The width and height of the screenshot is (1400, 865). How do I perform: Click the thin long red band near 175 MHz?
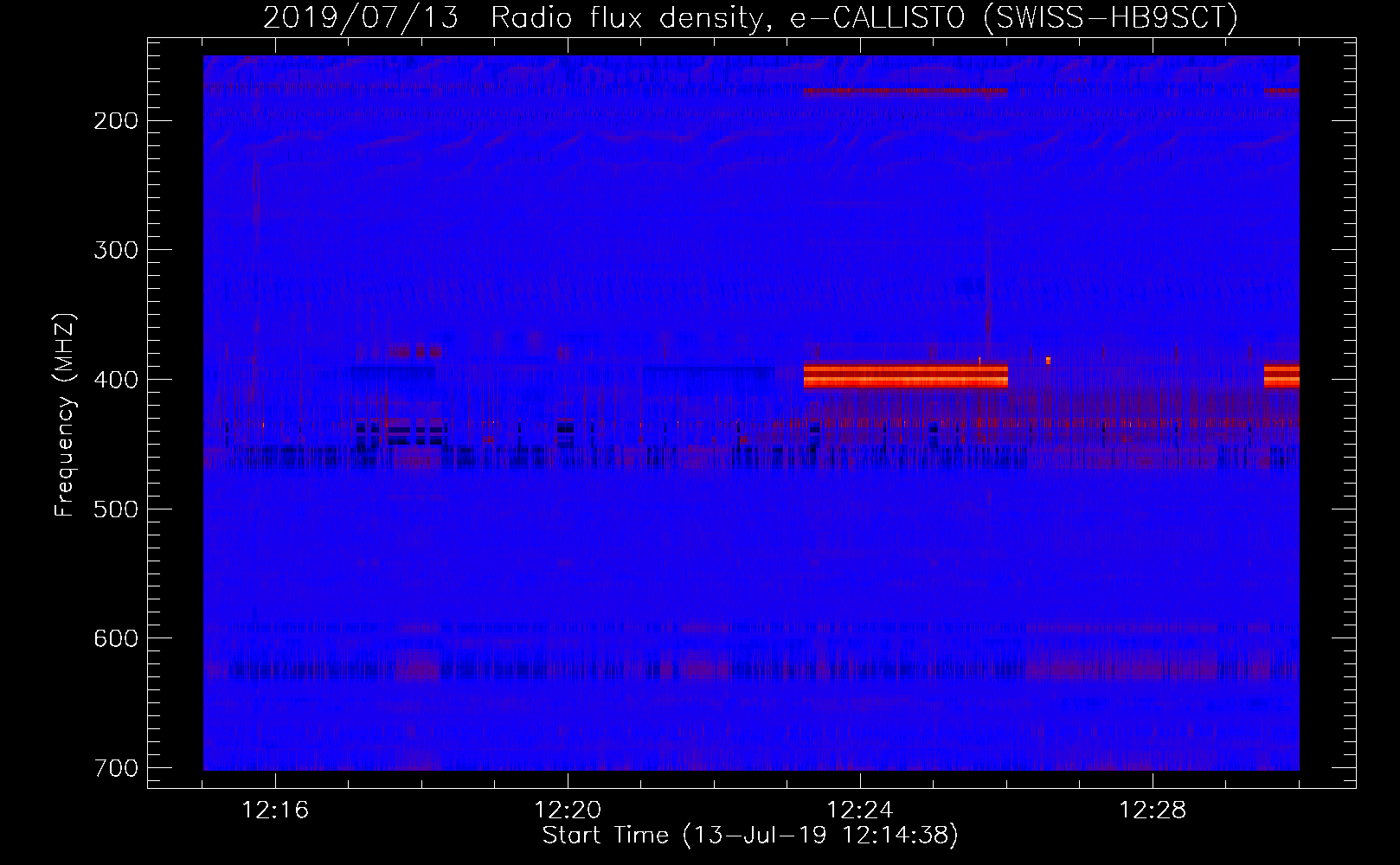coord(906,91)
